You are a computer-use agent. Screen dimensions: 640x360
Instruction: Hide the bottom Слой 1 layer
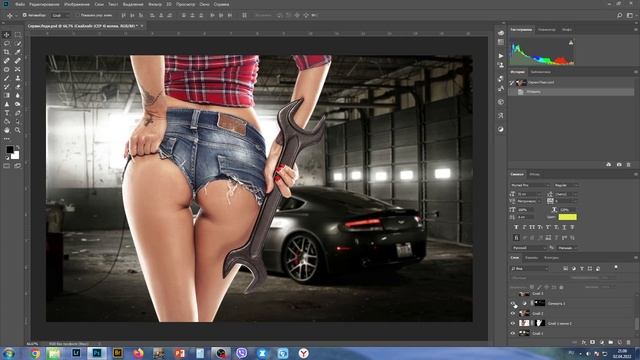[513, 333]
